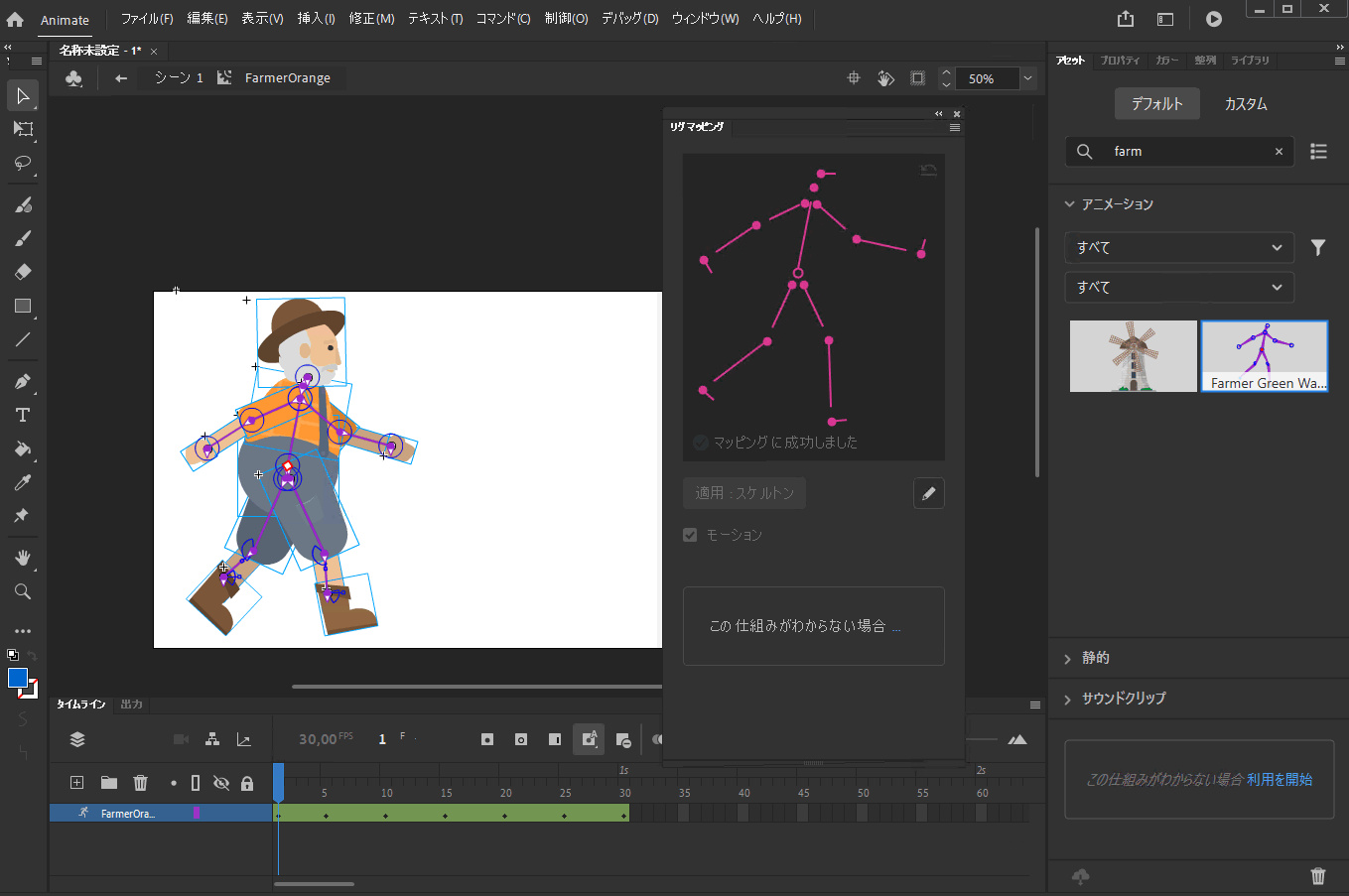This screenshot has height=896, width=1349.
Task: Lock all layers in timeline header
Action: [x=247, y=783]
